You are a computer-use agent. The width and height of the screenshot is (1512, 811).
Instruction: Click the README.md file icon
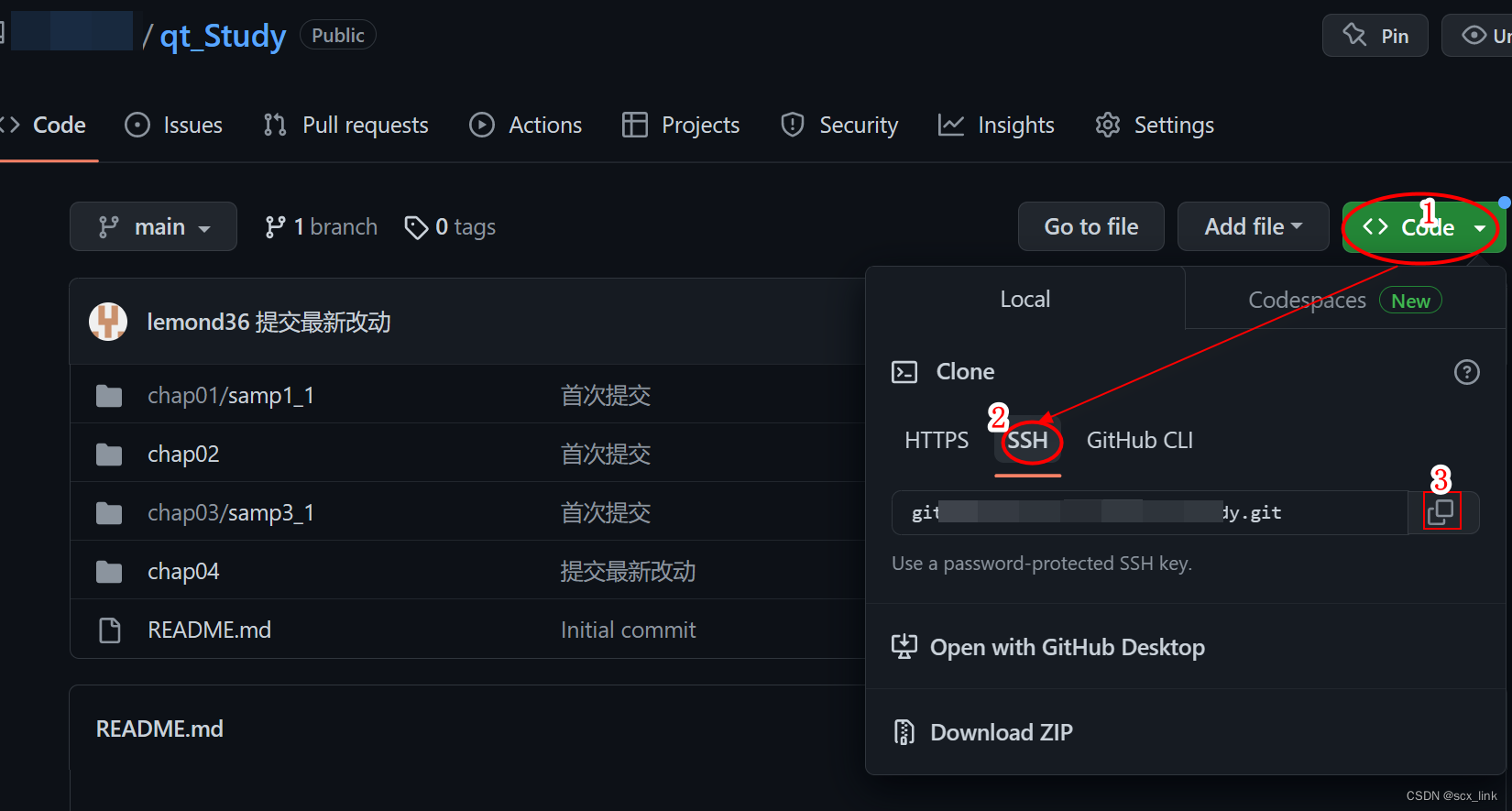click(x=110, y=630)
